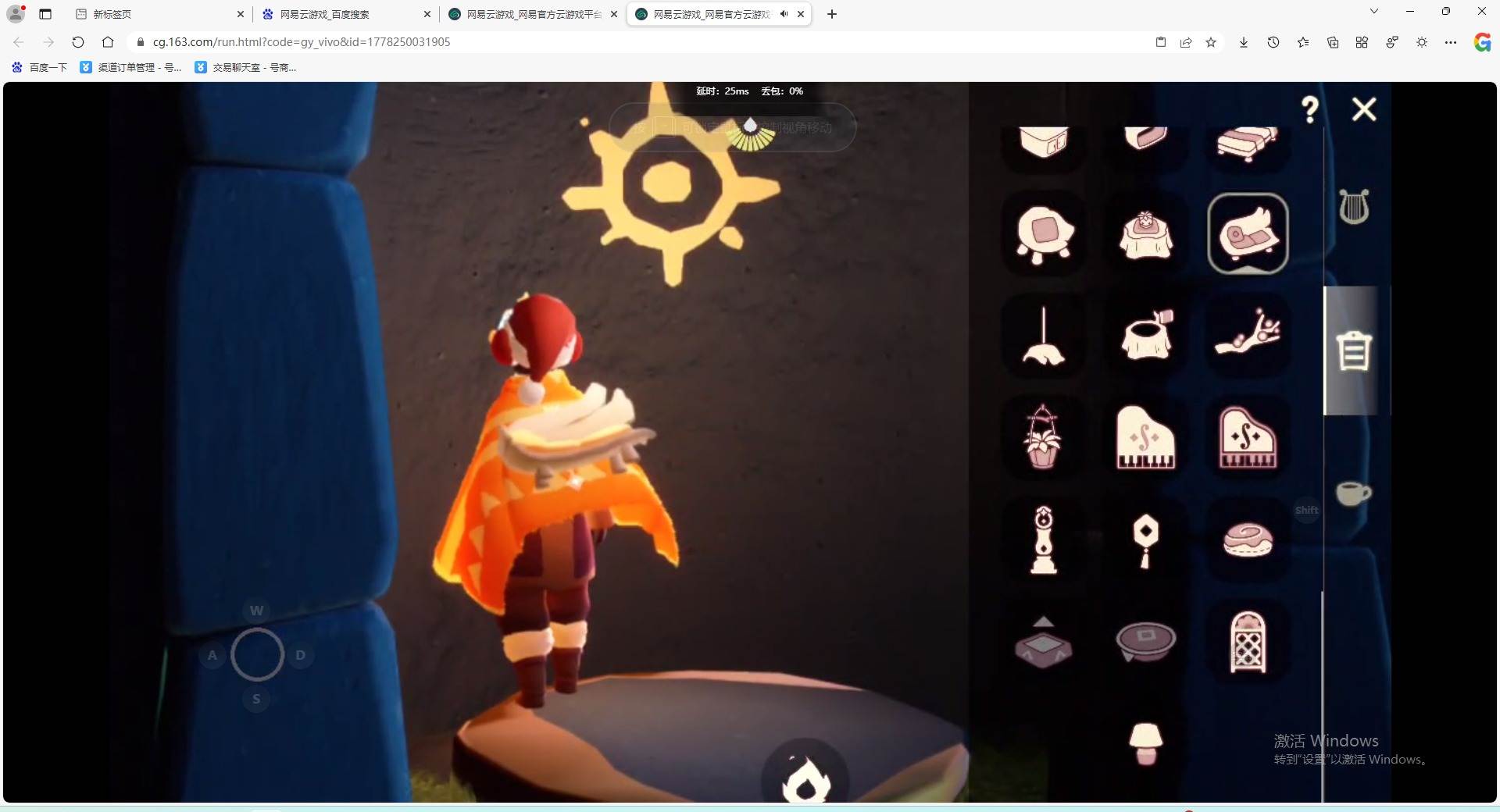Open the browser downloads panel

(1244, 42)
